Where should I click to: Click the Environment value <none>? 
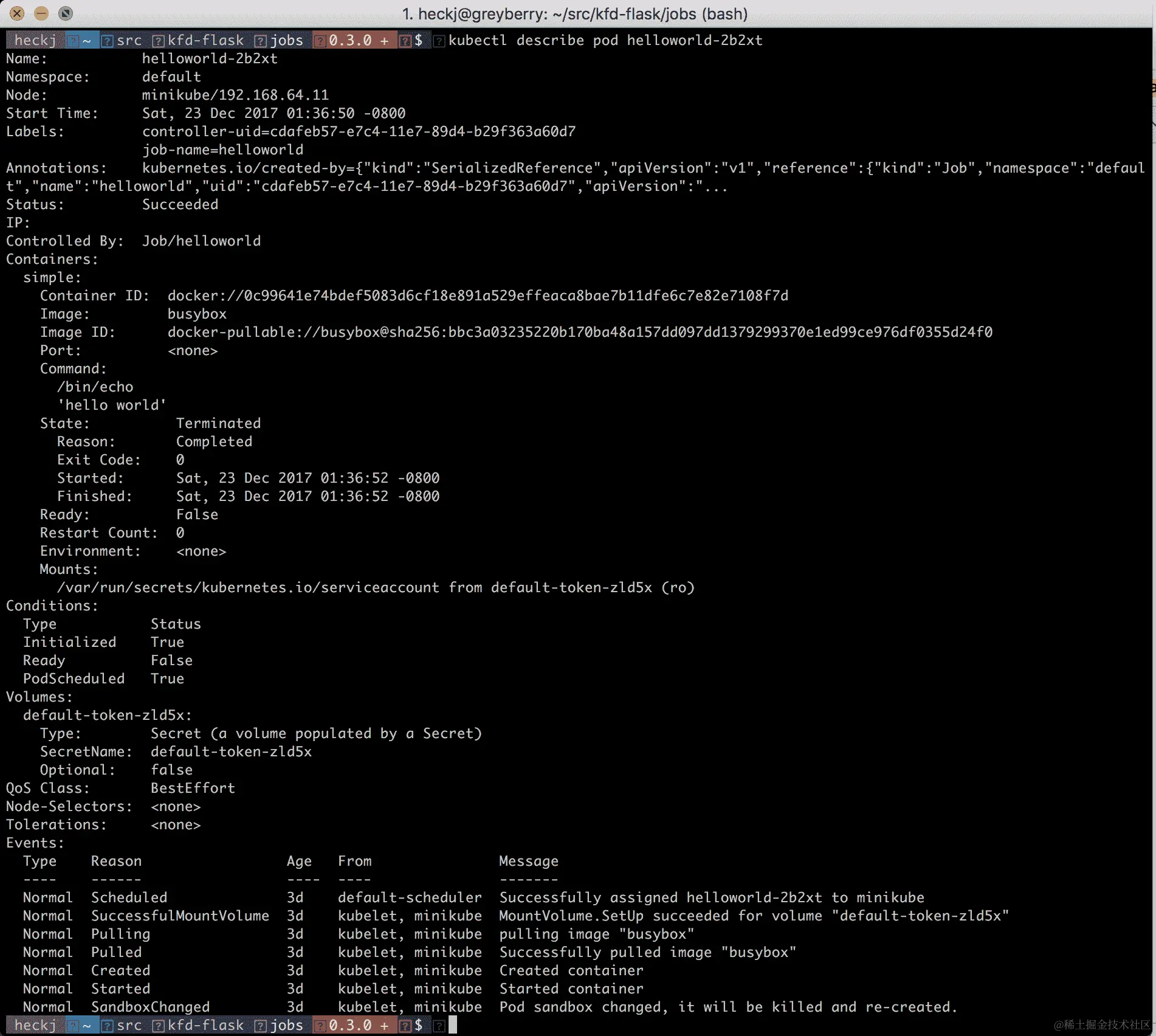coord(201,551)
